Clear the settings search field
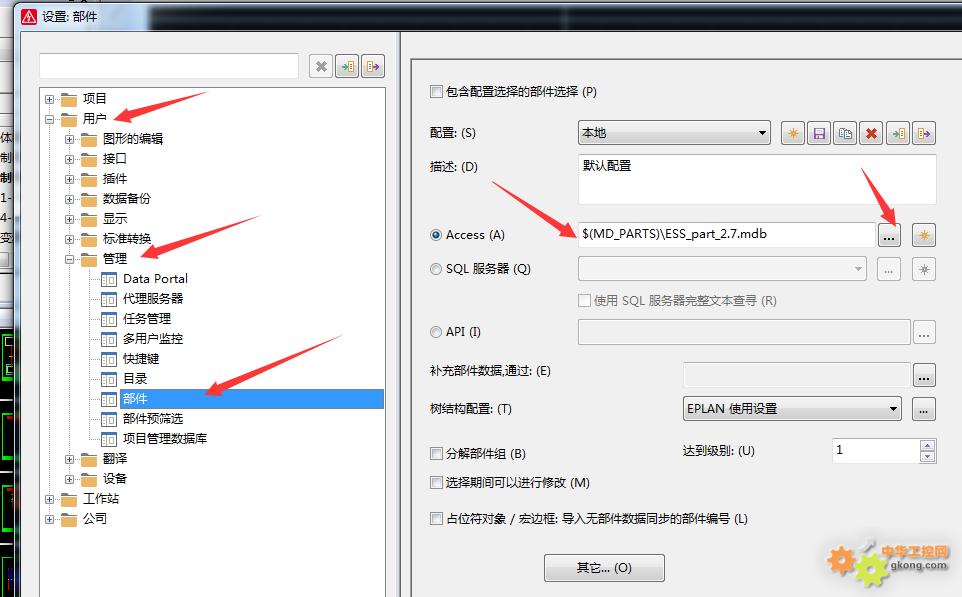This screenshot has height=597, width=962. [x=321, y=66]
